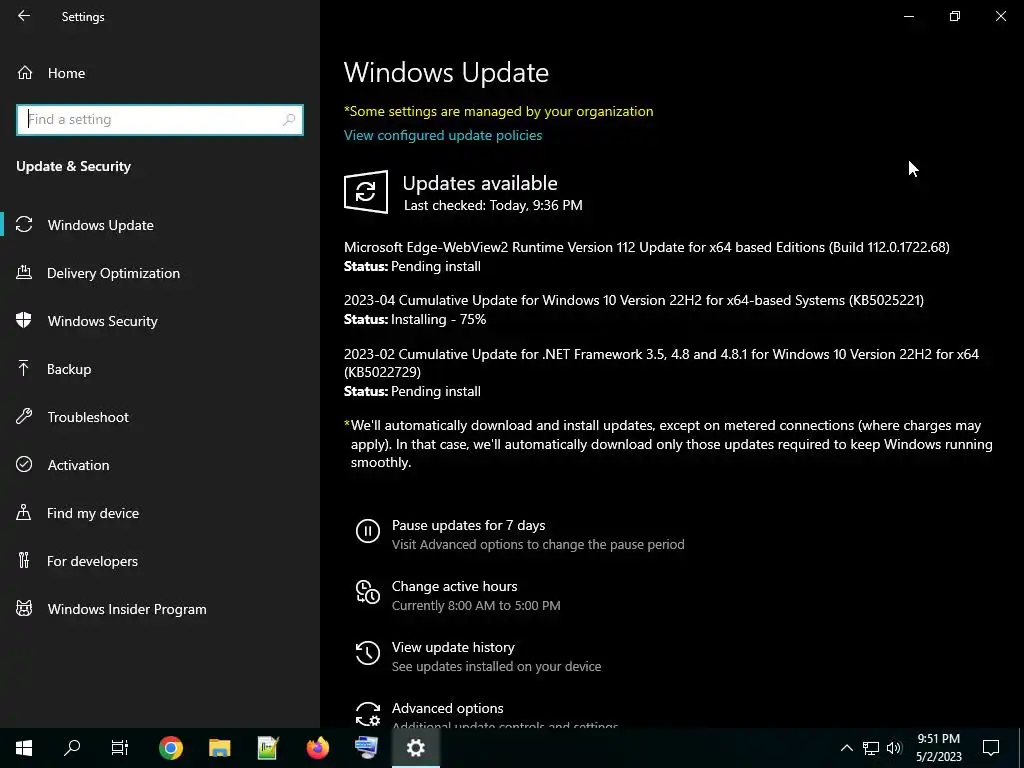Open the Delivery Optimization icon
The height and width of the screenshot is (768, 1024).
tap(24, 272)
